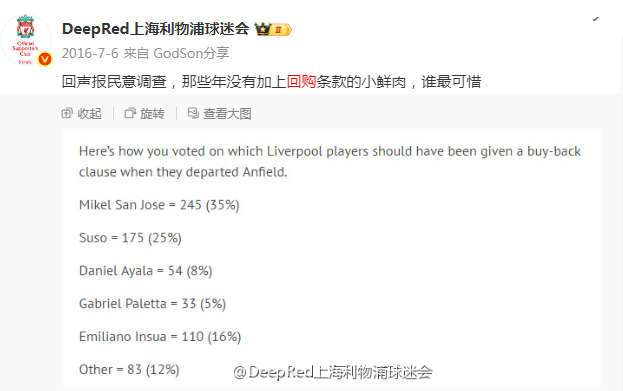Expand the post options chevron menu
The image size is (623, 391).
(x=595, y=19)
